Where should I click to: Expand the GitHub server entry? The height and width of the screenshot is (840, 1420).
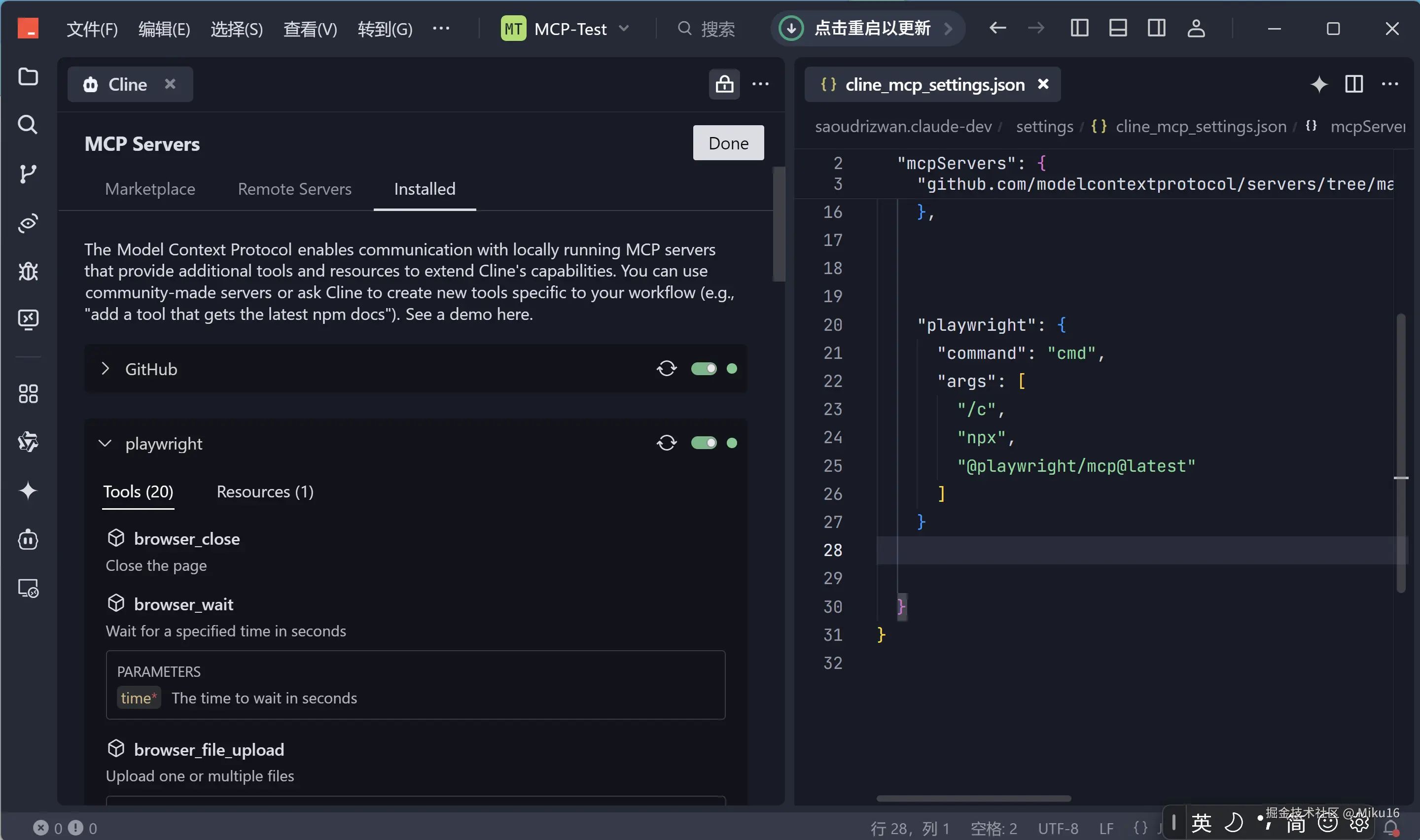(x=106, y=369)
